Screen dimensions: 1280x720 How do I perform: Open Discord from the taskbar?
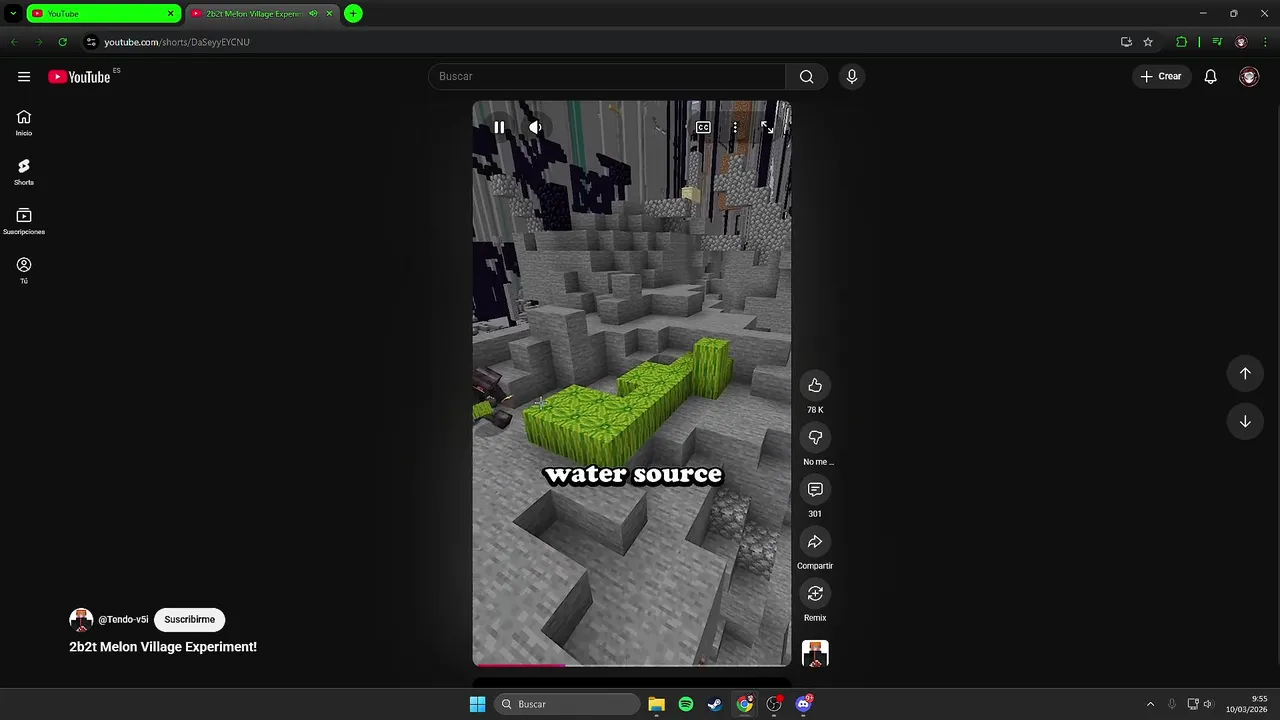(803, 704)
